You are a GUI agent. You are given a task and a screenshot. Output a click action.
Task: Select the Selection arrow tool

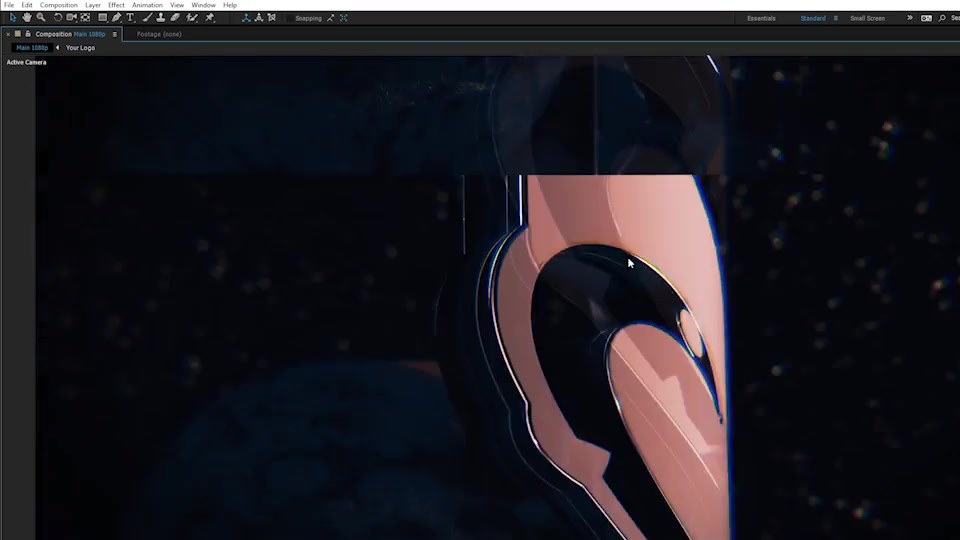click(12, 18)
